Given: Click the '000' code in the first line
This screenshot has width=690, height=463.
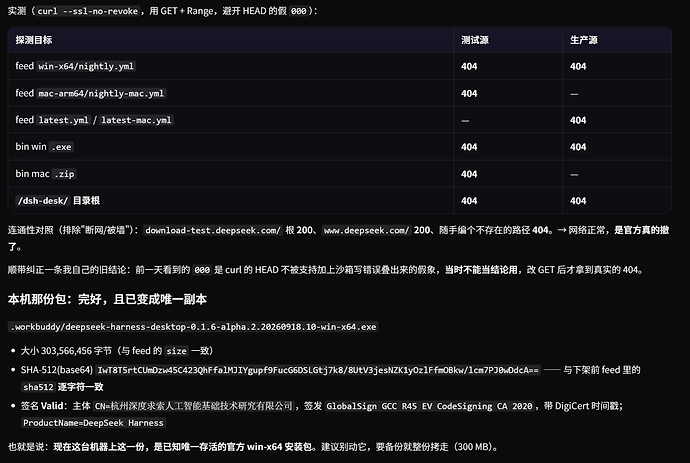Looking at the screenshot, I should pyautogui.click(x=298, y=11).
